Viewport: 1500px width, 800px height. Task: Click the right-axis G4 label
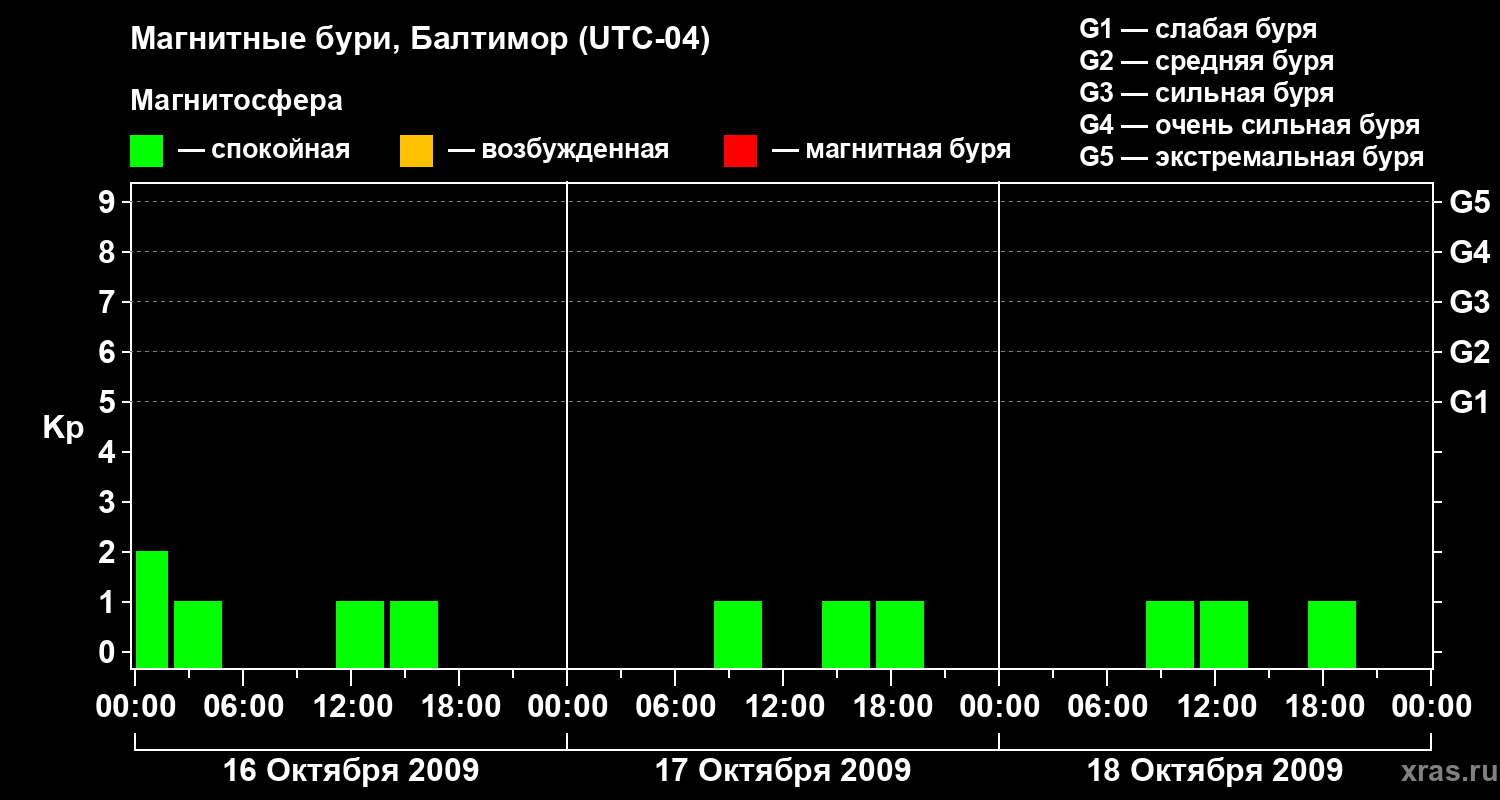click(x=1469, y=253)
